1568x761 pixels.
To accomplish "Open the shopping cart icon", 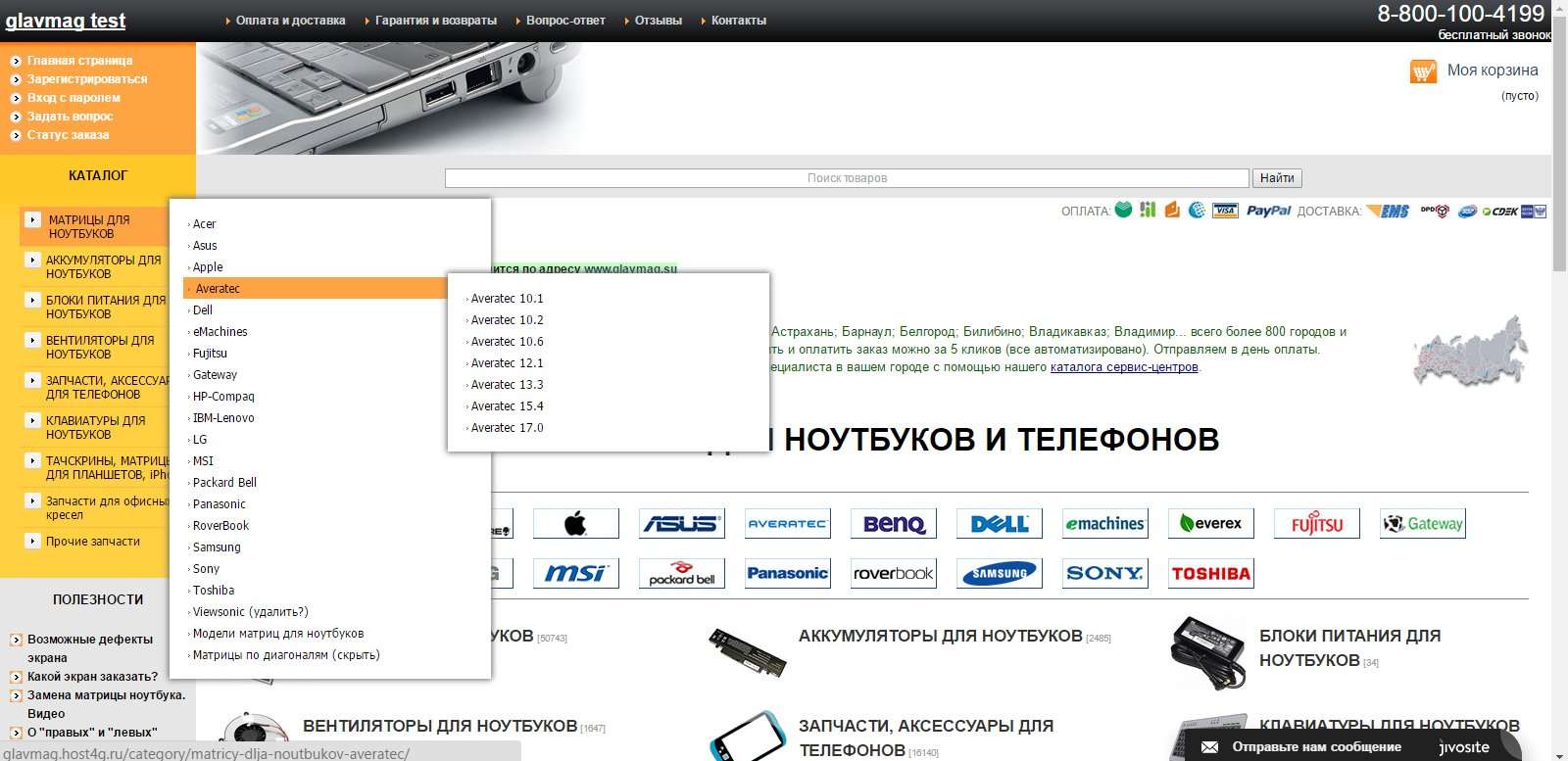I will coord(1423,71).
